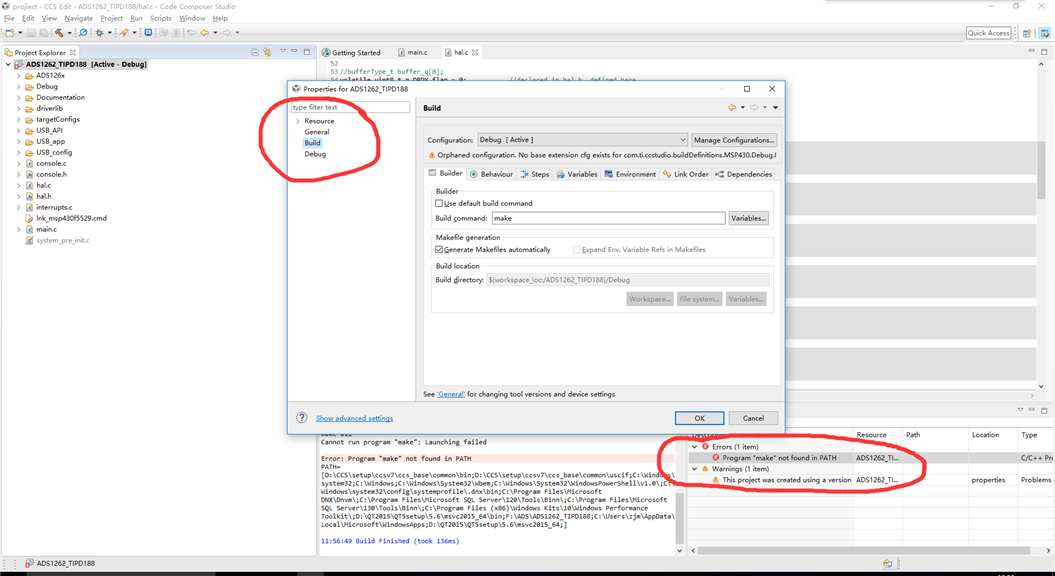Click the Debug bug toolbar icon
The image size is (1055, 576).
[x=100, y=32]
